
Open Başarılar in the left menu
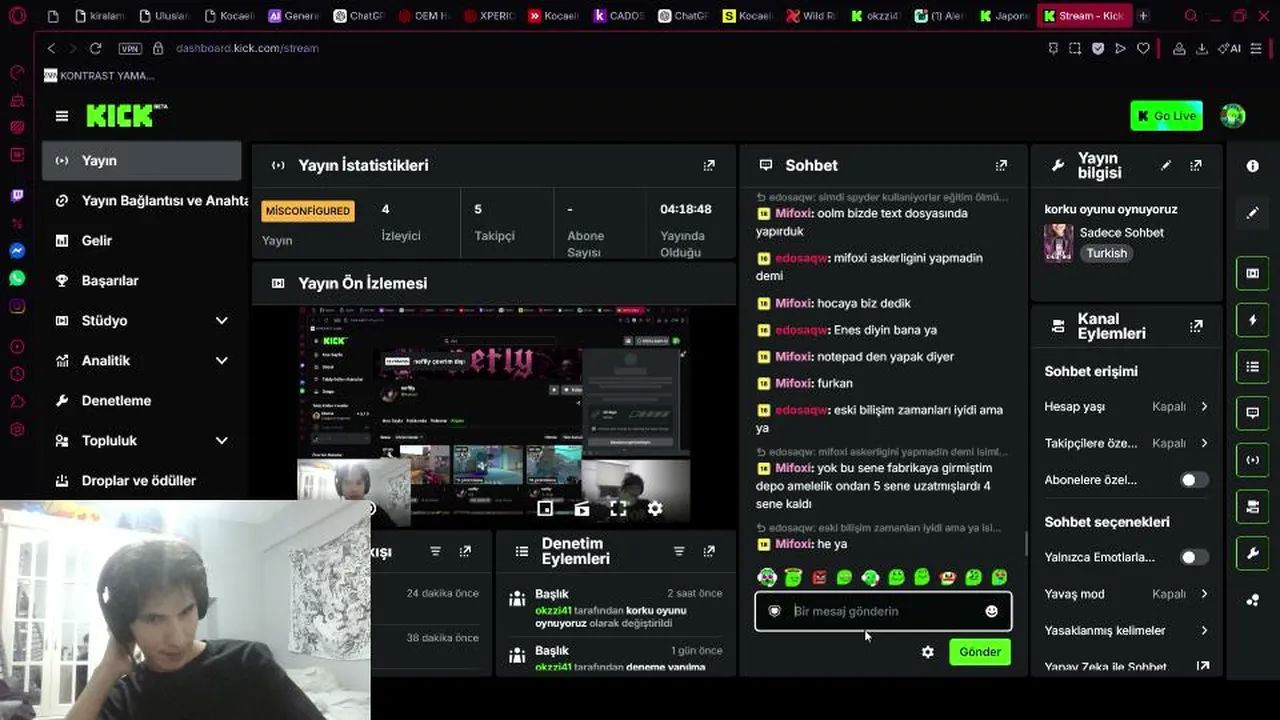click(142, 281)
